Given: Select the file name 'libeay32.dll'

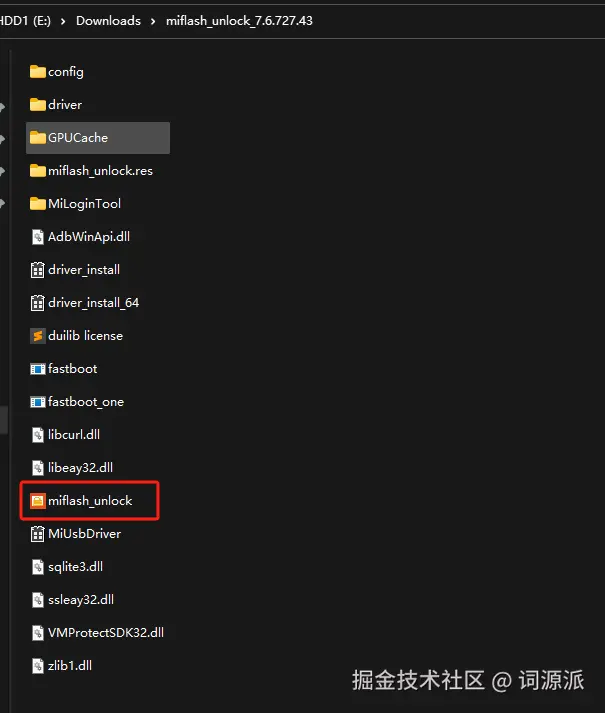Looking at the screenshot, I should tap(81, 467).
